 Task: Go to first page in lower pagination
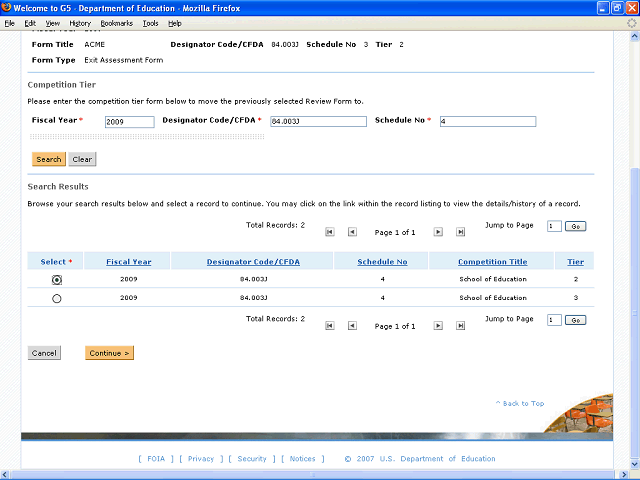(x=330, y=326)
